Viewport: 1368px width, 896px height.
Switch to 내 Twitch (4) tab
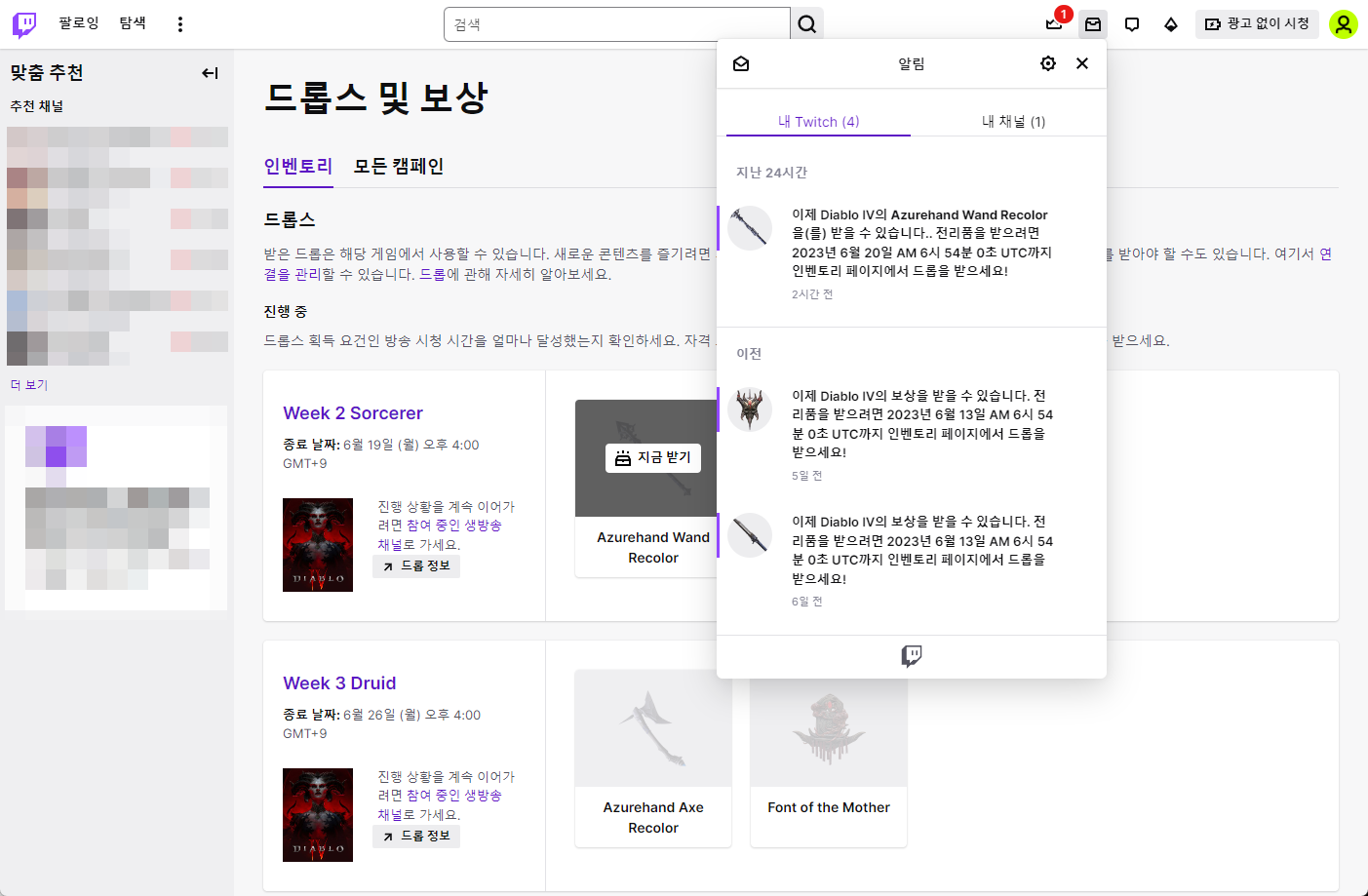818,122
